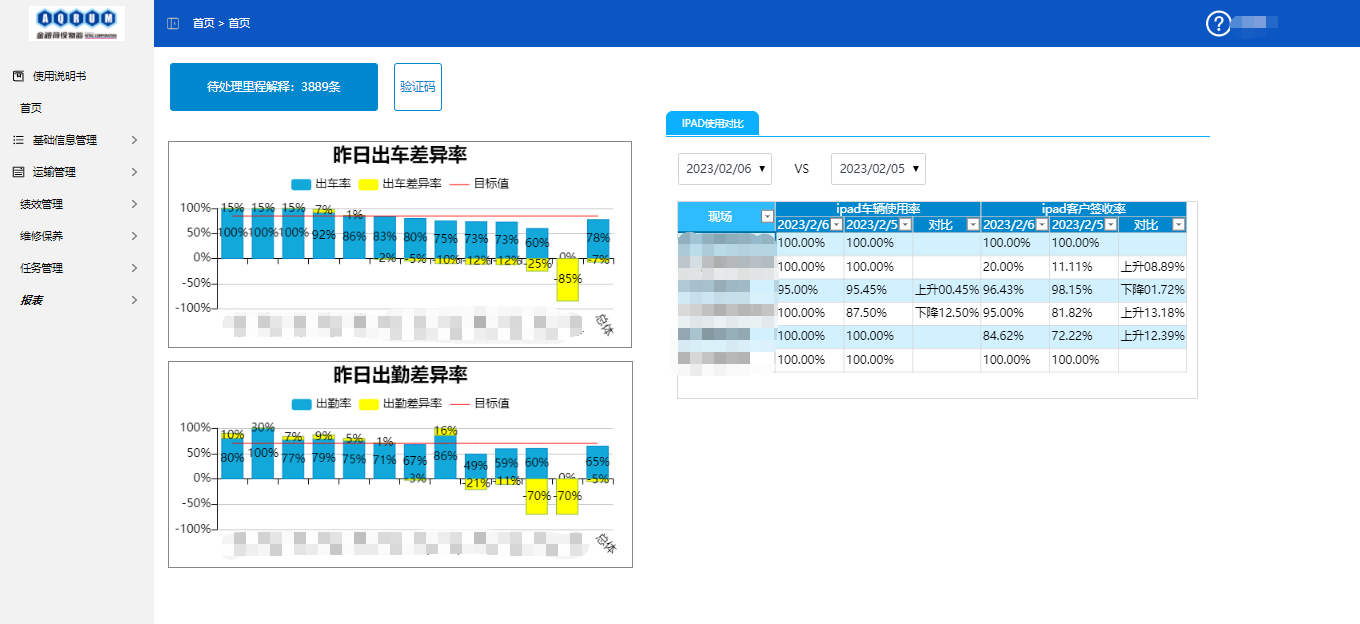Switch to the IPAD使用对比 tab

click(713, 123)
